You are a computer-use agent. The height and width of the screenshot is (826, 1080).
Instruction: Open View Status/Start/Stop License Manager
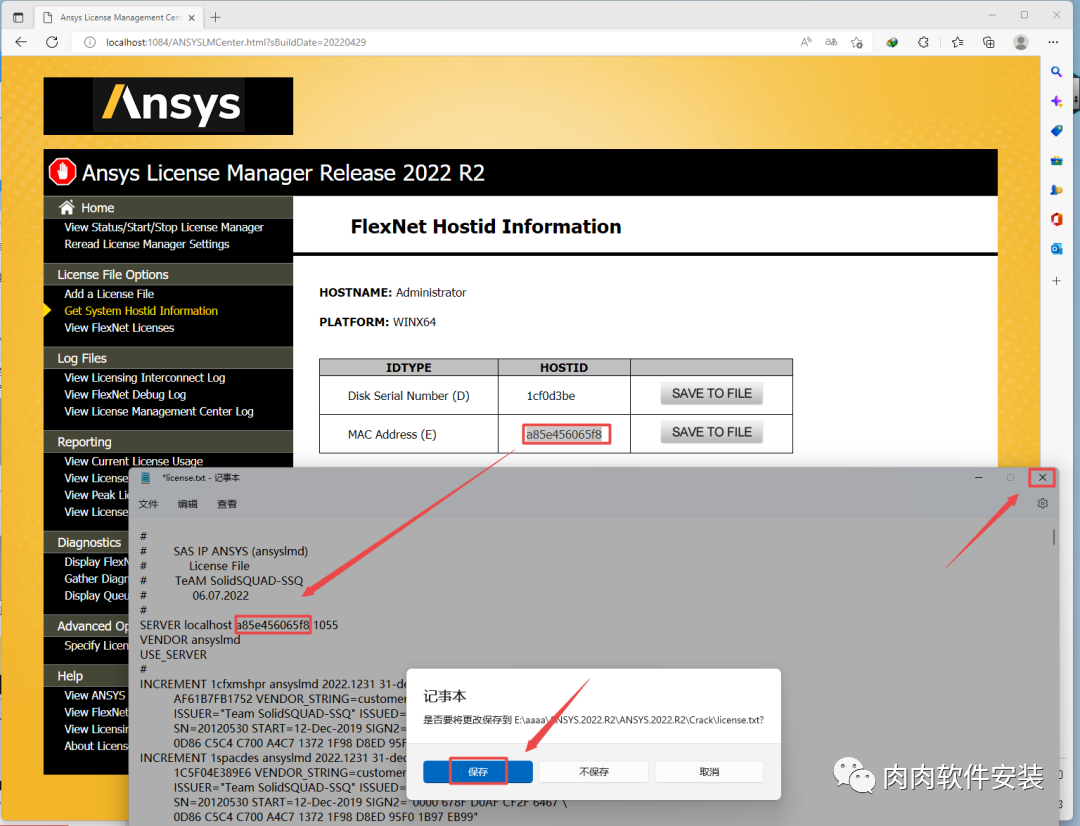tap(164, 227)
